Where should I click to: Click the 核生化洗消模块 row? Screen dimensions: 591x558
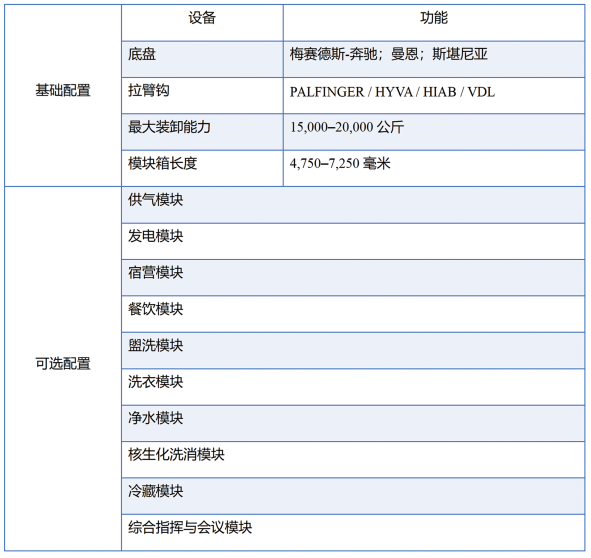[353, 460]
